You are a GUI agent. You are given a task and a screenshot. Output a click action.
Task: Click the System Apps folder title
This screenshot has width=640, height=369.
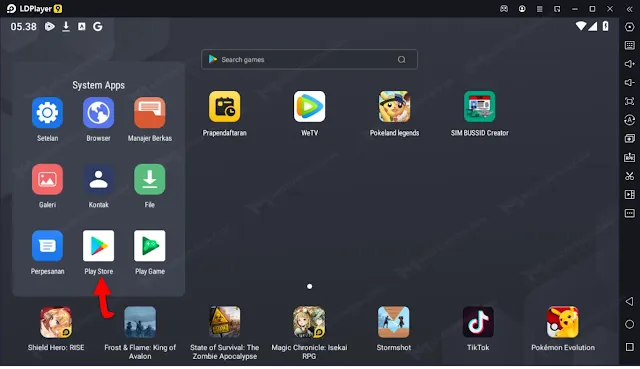pyautogui.click(x=98, y=85)
